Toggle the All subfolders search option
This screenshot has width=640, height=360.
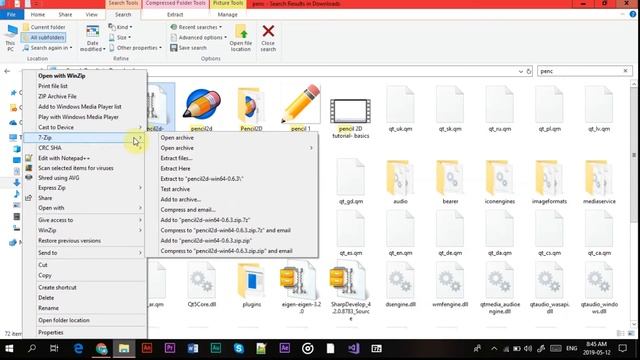43,38
